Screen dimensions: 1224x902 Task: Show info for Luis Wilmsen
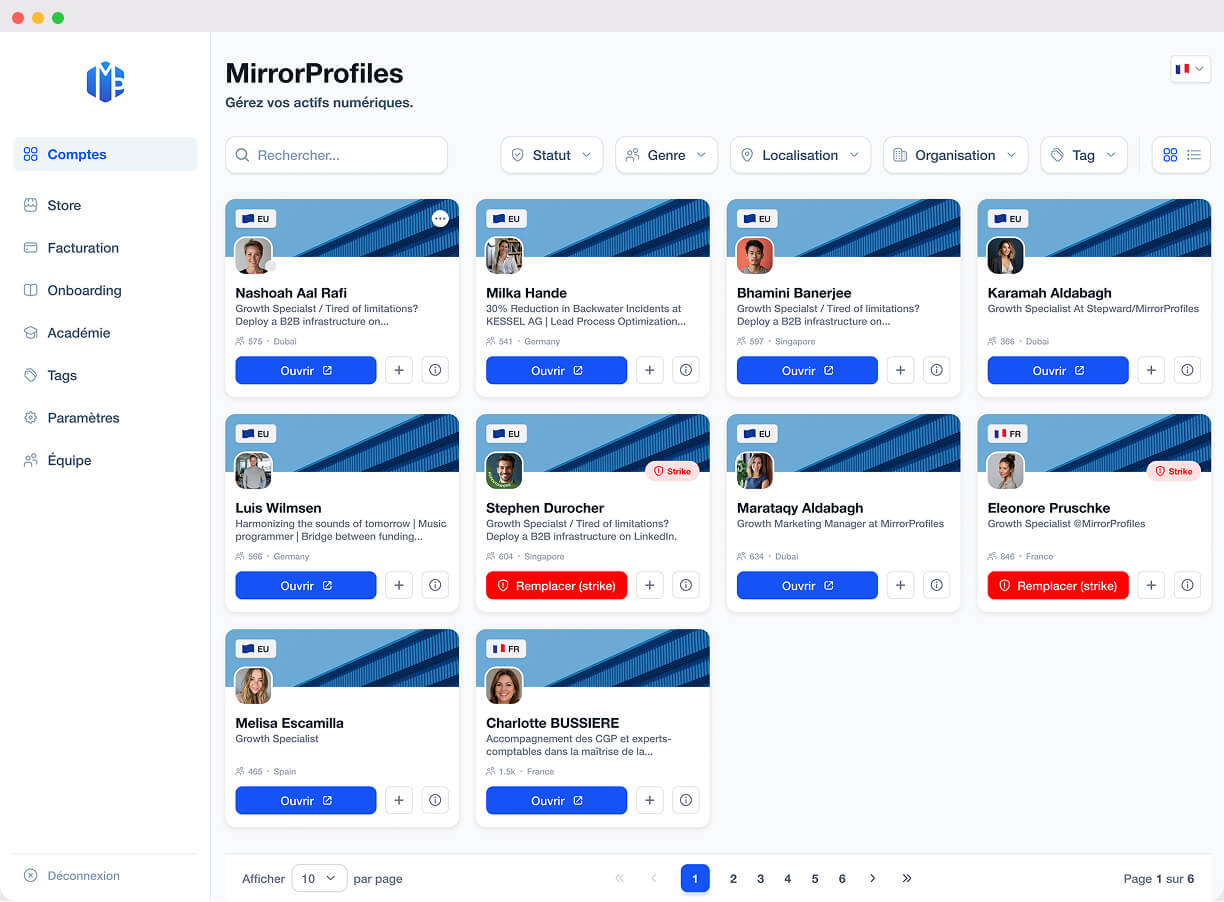[435, 585]
